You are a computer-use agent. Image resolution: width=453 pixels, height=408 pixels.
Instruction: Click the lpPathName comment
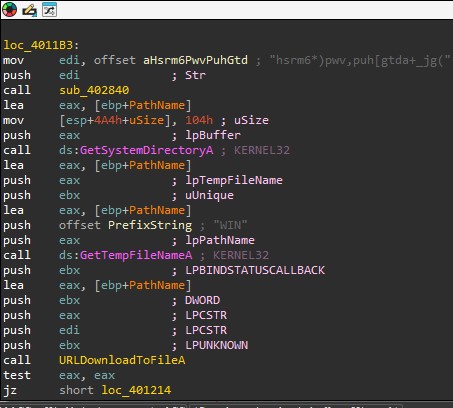(220, 240)
